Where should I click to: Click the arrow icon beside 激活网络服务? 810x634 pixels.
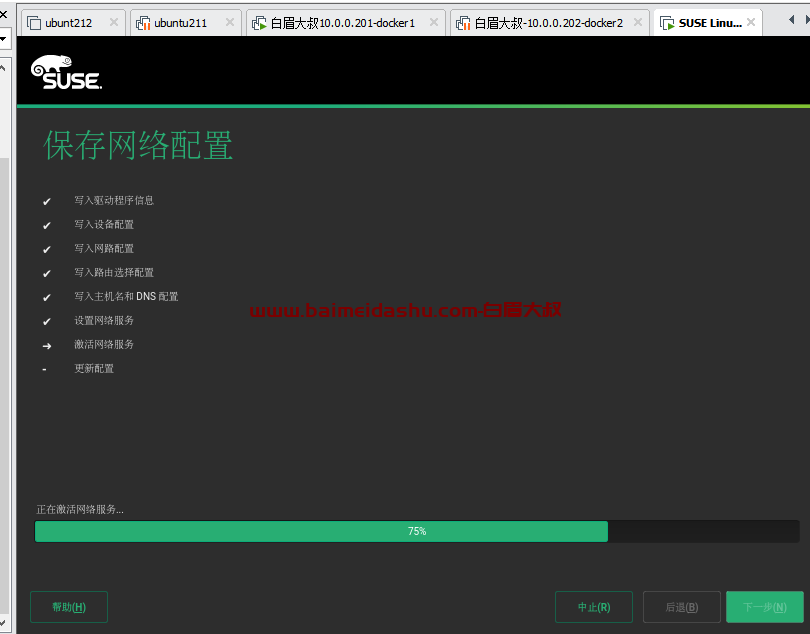pos(46,346)
